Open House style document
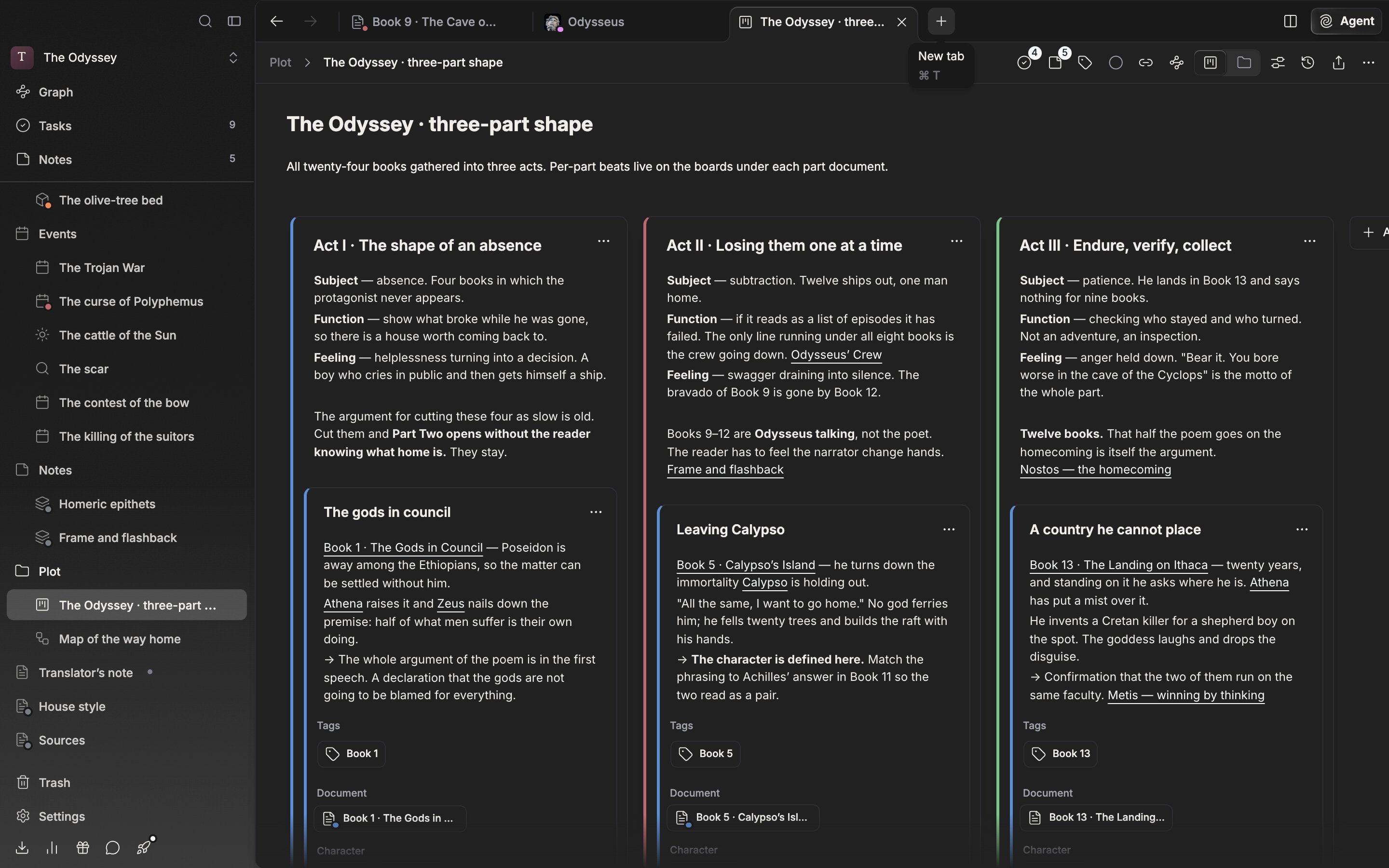Screen dimensions: 1389x868 [x=127, y=706]
